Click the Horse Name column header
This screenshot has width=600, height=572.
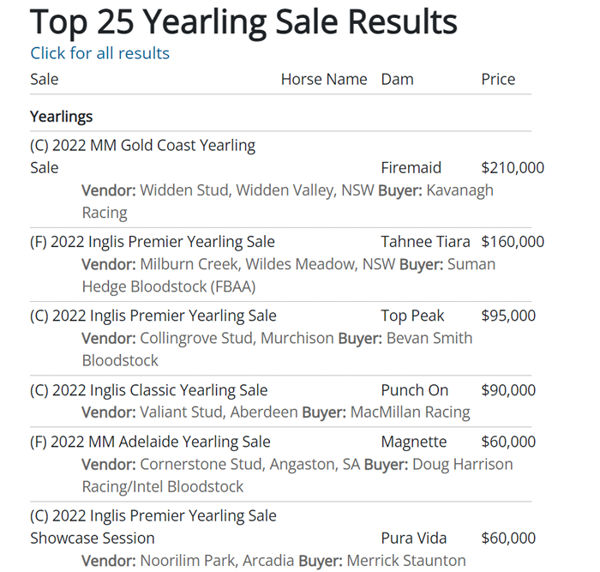[324, 79]
